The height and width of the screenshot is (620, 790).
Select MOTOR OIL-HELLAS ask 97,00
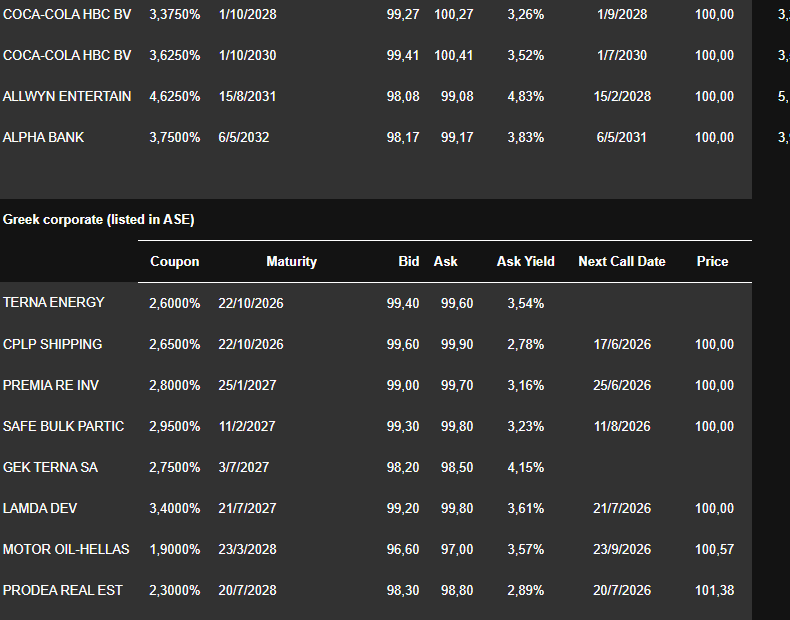click(x=457, y=549)
